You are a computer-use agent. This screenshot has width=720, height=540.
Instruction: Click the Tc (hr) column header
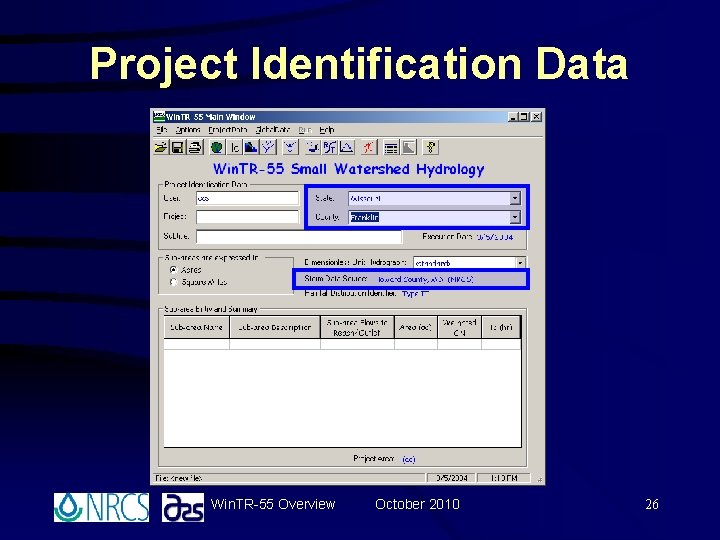pos(501,327)
